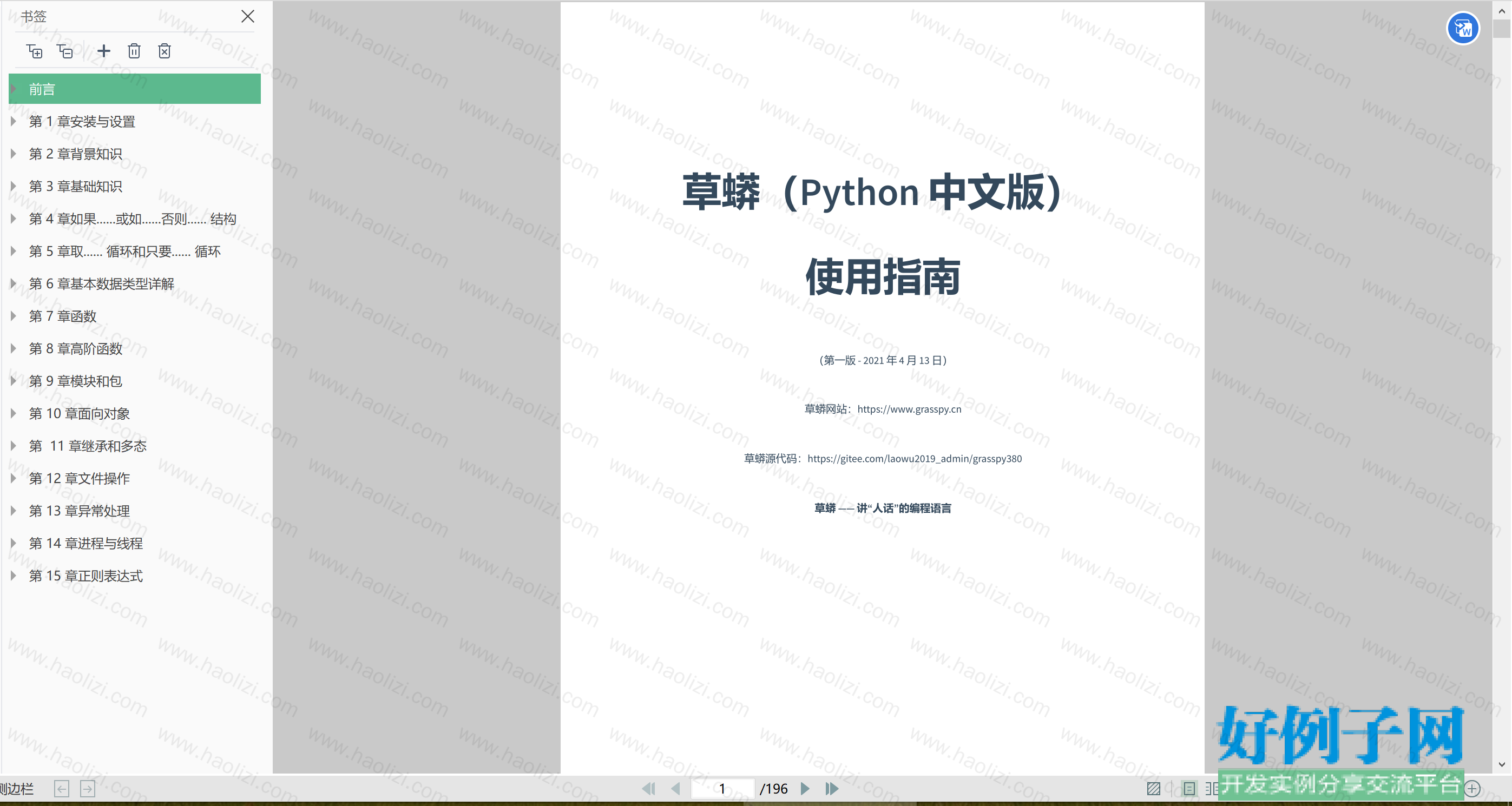Click the collapse all bookmarks icon
Image resolution: width=1512 pixels, height=806 pixels.
[65, 51]
